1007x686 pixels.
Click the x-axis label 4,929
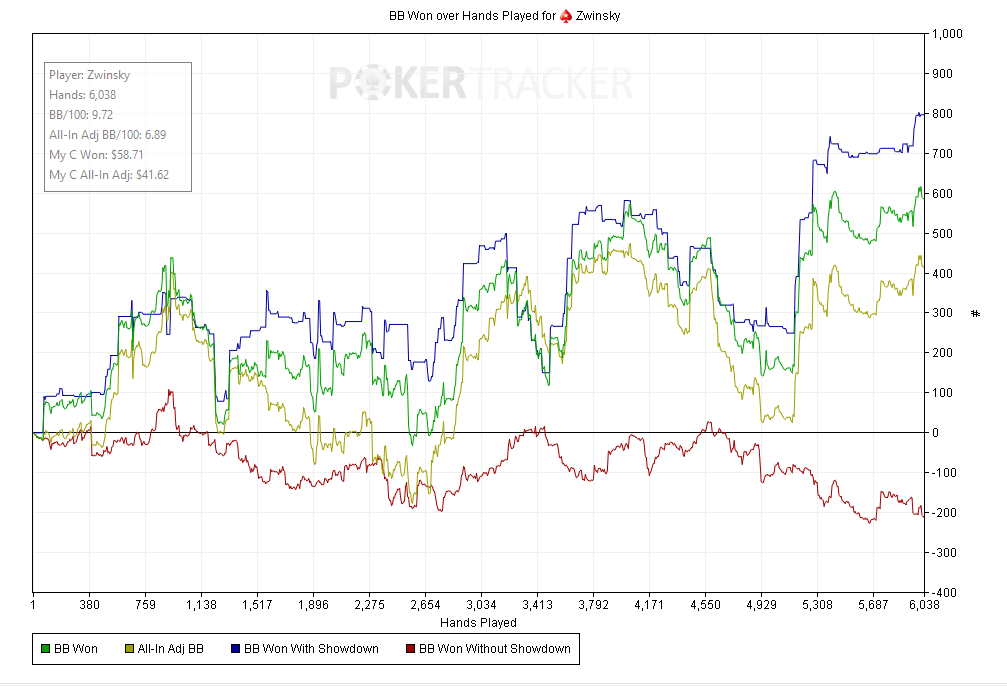tap(761, 604)
